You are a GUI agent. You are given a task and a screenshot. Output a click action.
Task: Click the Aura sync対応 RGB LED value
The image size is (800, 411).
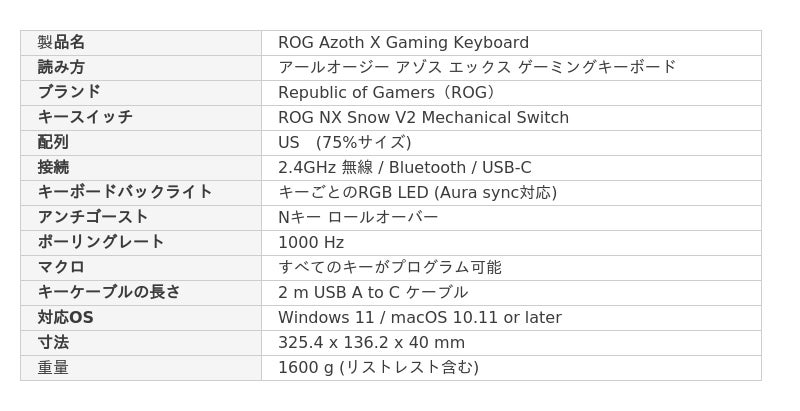coord(417,193)
